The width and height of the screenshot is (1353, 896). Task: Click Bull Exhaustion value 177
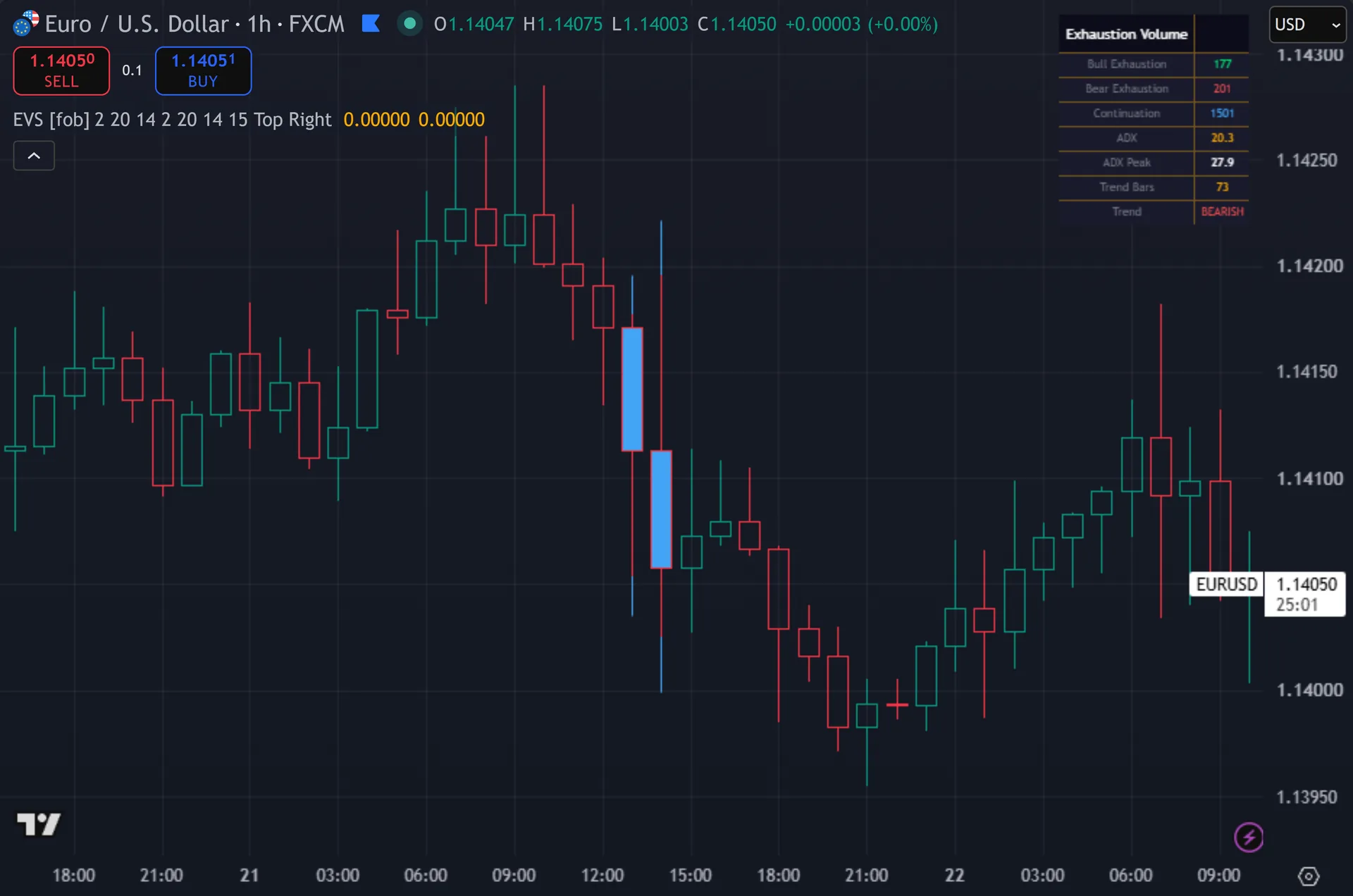(x=1222, y=64)
